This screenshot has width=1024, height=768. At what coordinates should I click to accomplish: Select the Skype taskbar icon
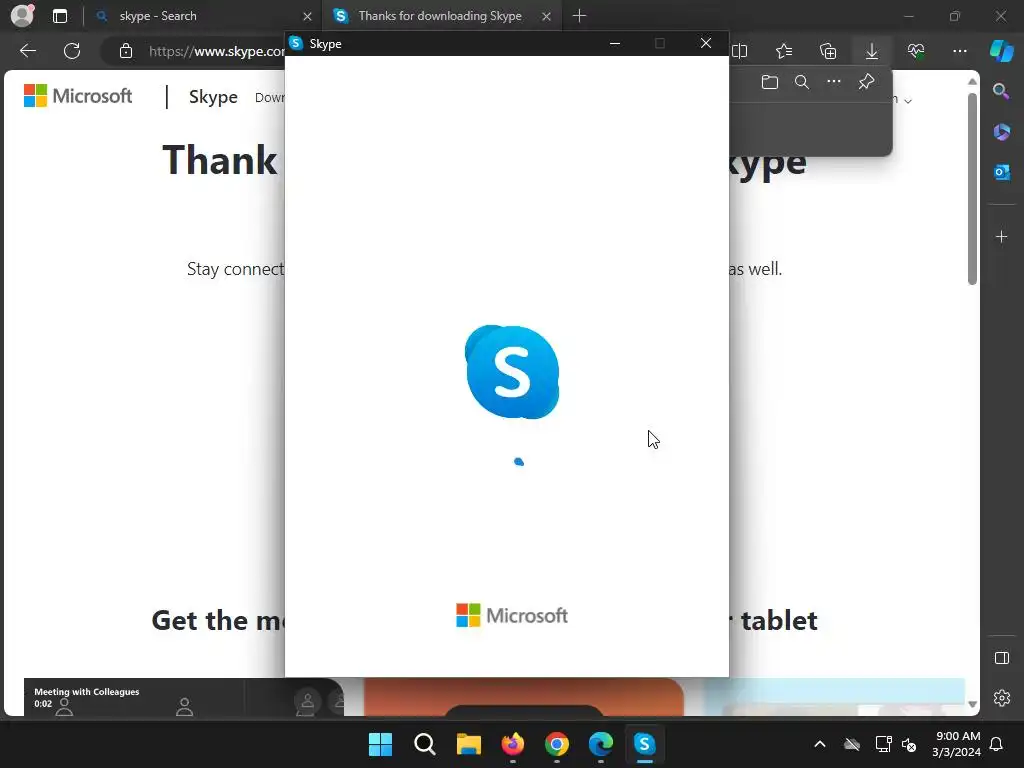[x=645, y=744]
